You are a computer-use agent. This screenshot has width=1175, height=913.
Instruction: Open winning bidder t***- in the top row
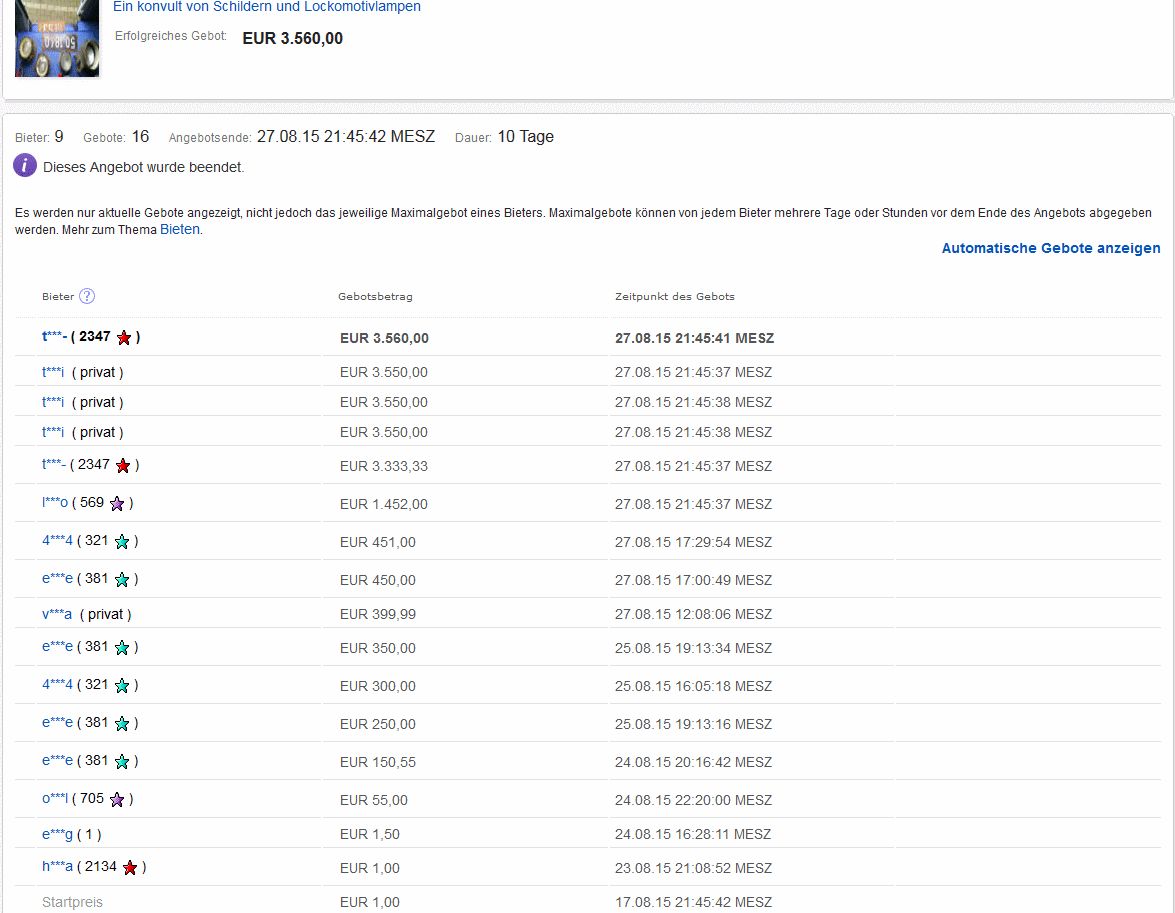pyautogui.click(x=54, y=337)
